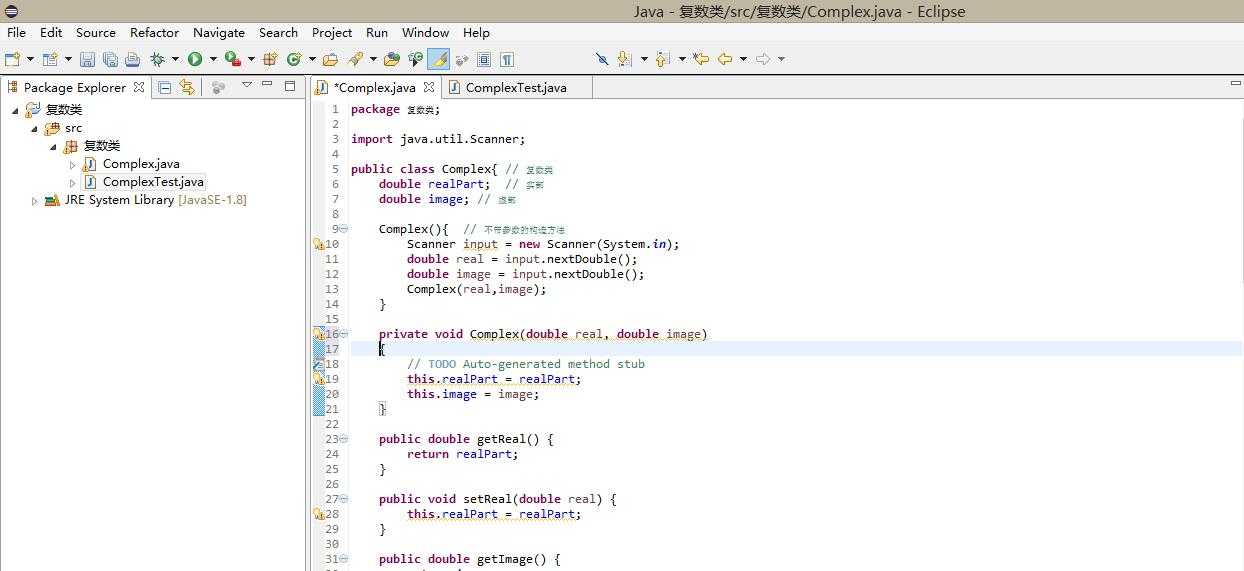Close the *Complex.java editor tab

(x=429, y=87)
